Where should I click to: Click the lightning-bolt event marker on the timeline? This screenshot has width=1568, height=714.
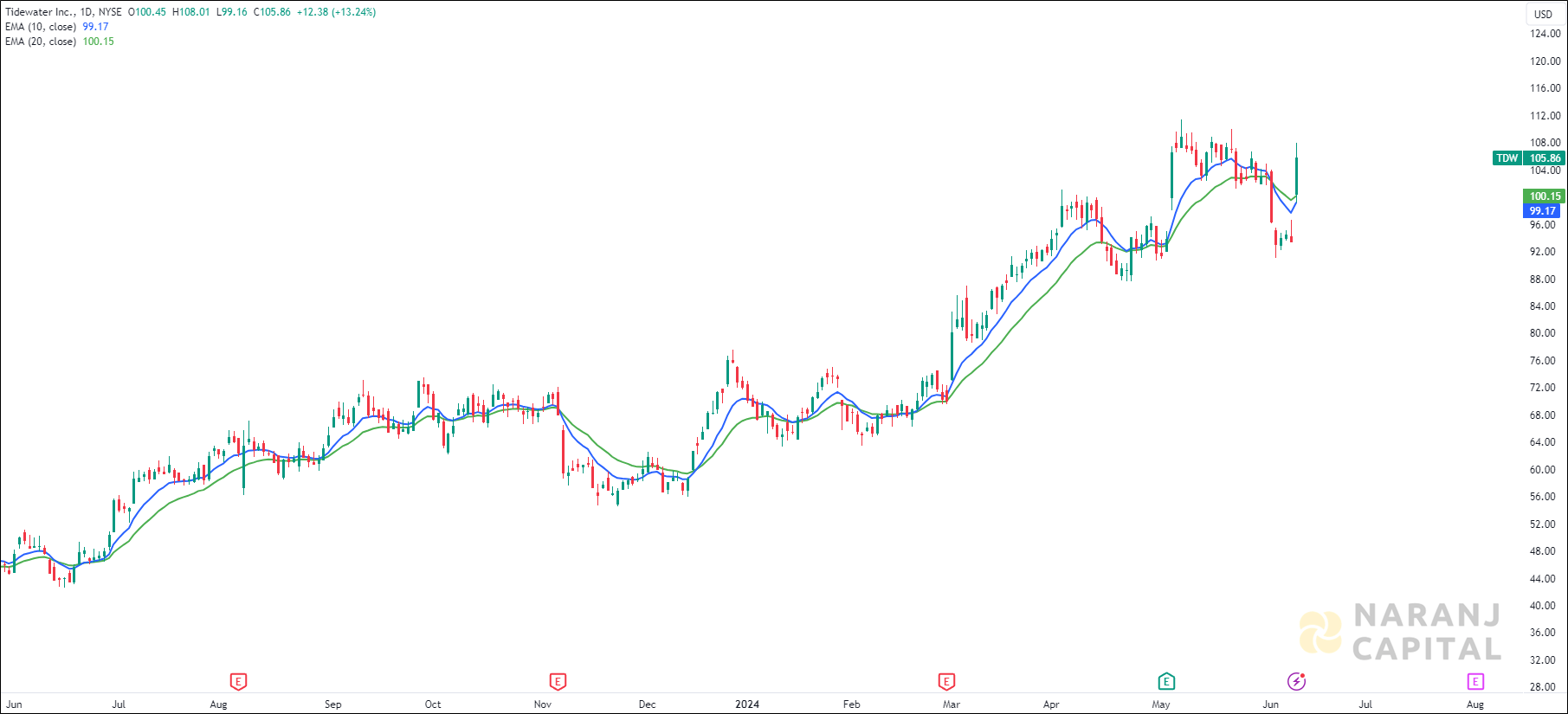point(1296,682)
